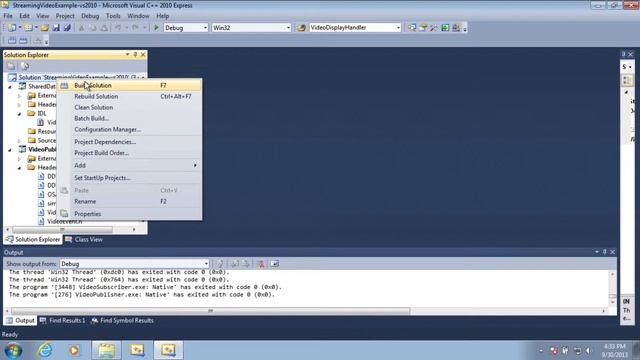Open Windows Explorer from the taskbar
Image resolution: width=640 pixels, height=360 pixels.
[x=106, y=350]
